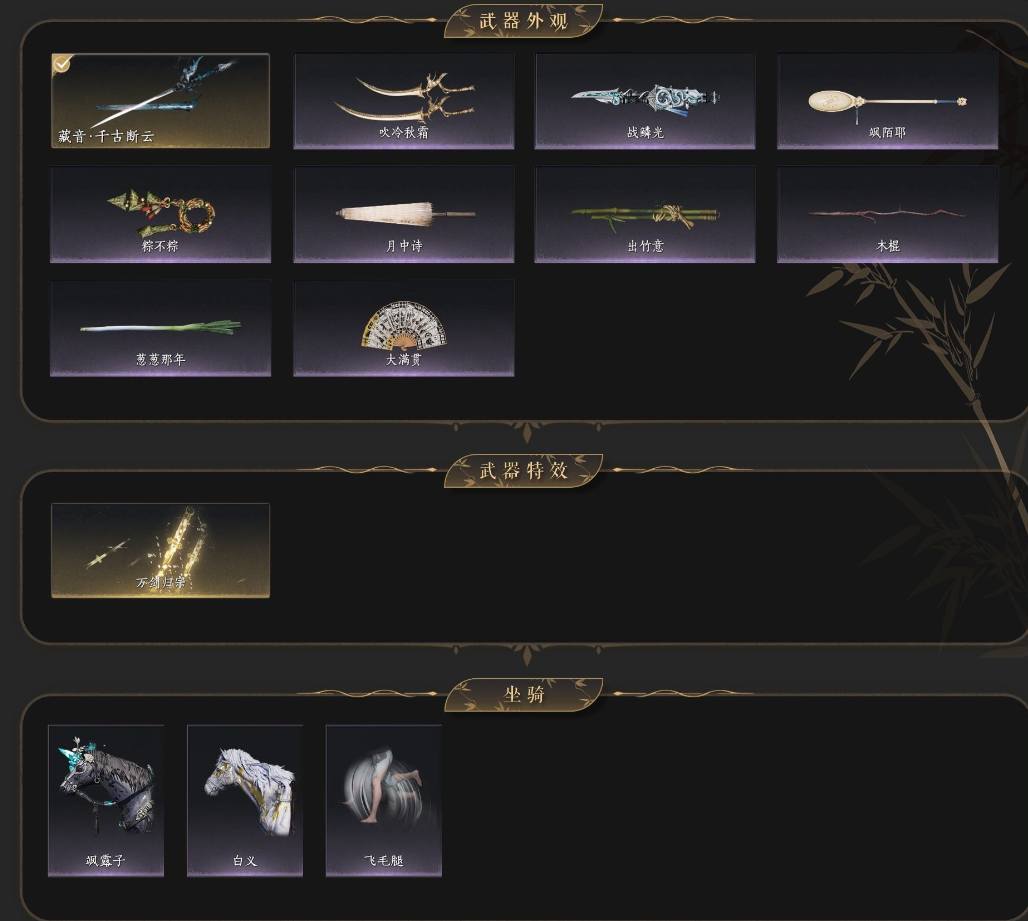The image size is (1028, 921).
Task: Select the 战麟光 weapon skin
Action: [x=645, y=101]
